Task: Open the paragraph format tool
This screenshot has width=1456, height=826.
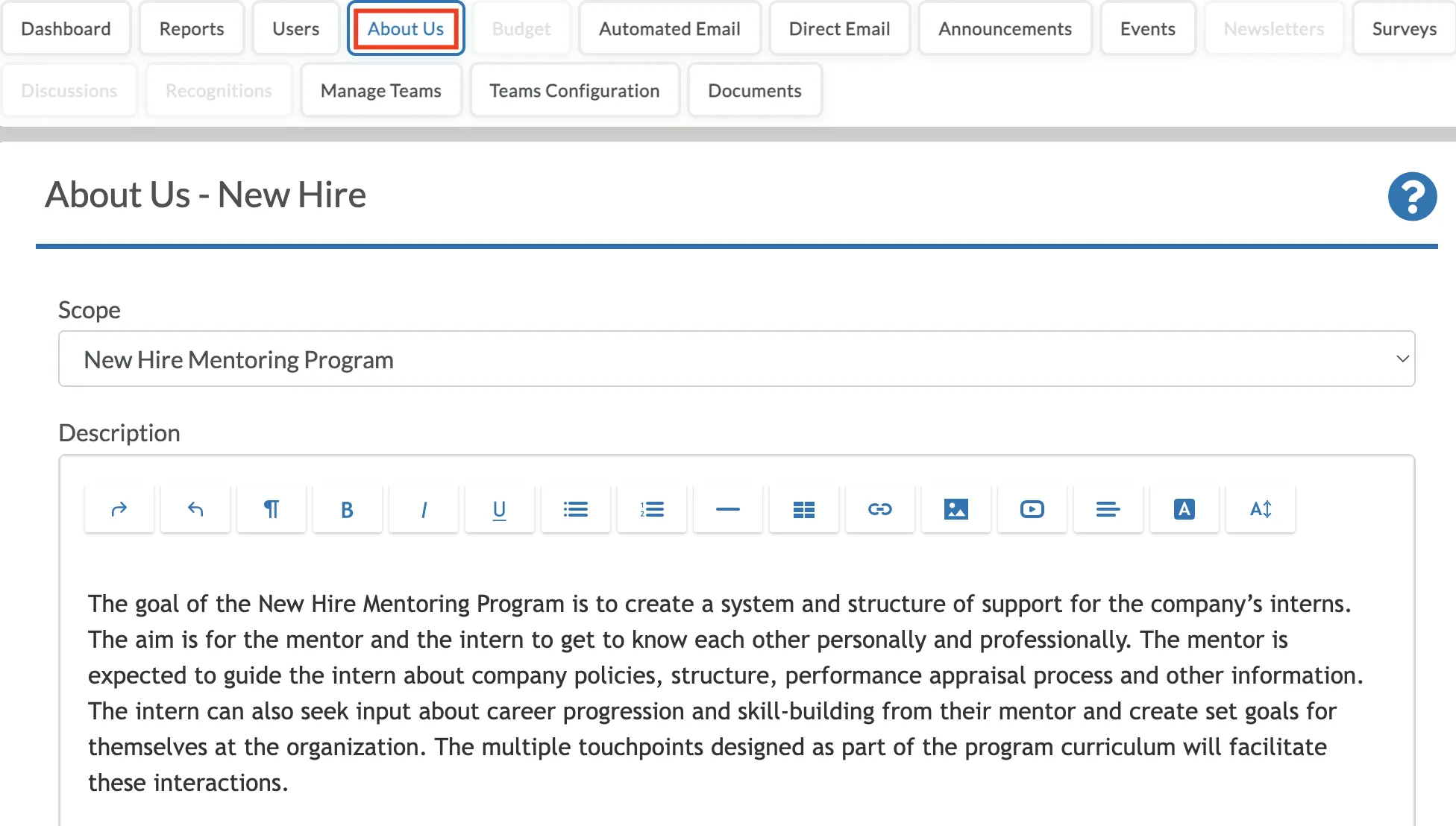Action: click(272, 509)
